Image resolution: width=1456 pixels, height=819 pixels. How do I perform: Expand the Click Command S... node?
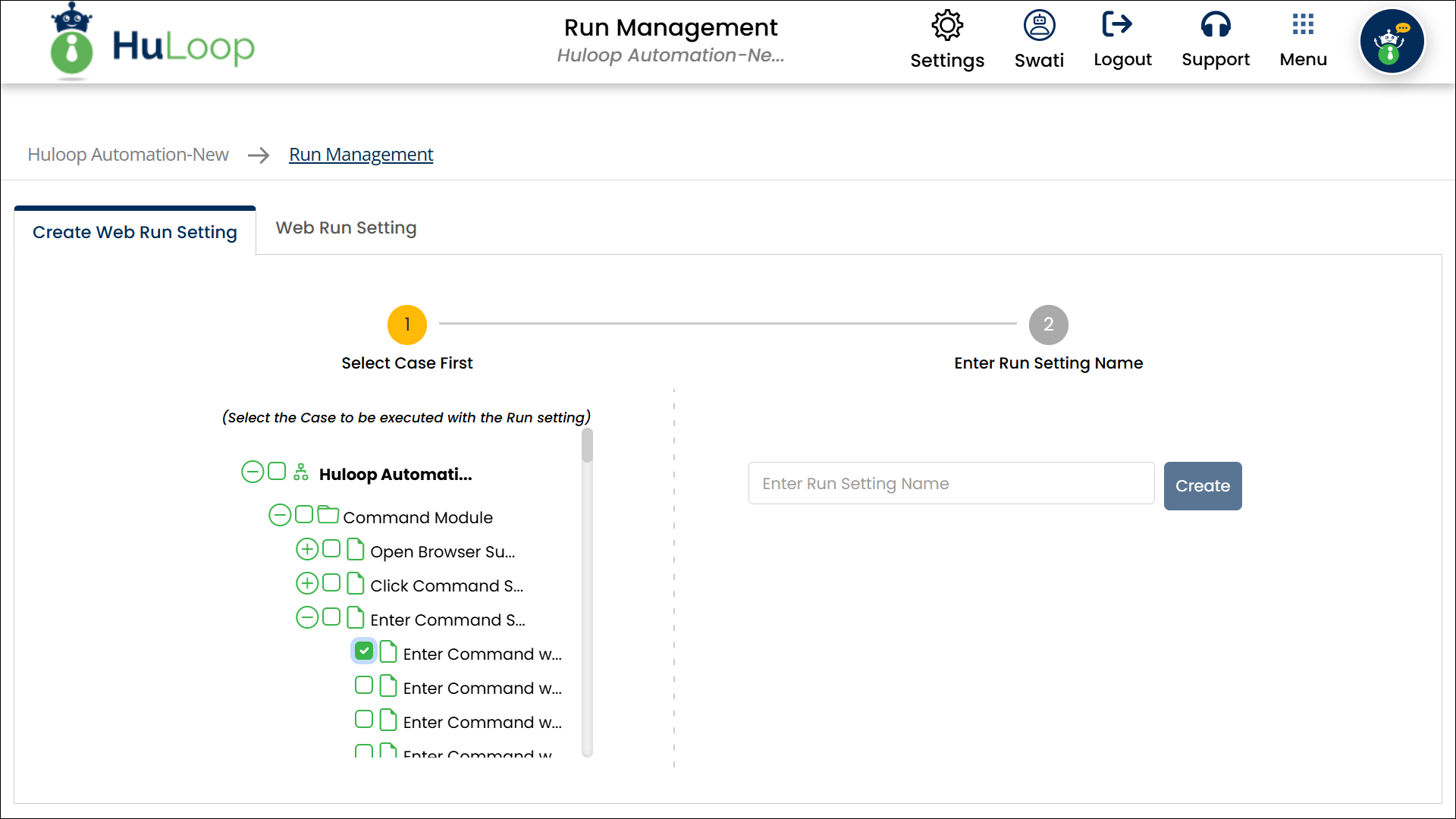click(x=307, y=583)
